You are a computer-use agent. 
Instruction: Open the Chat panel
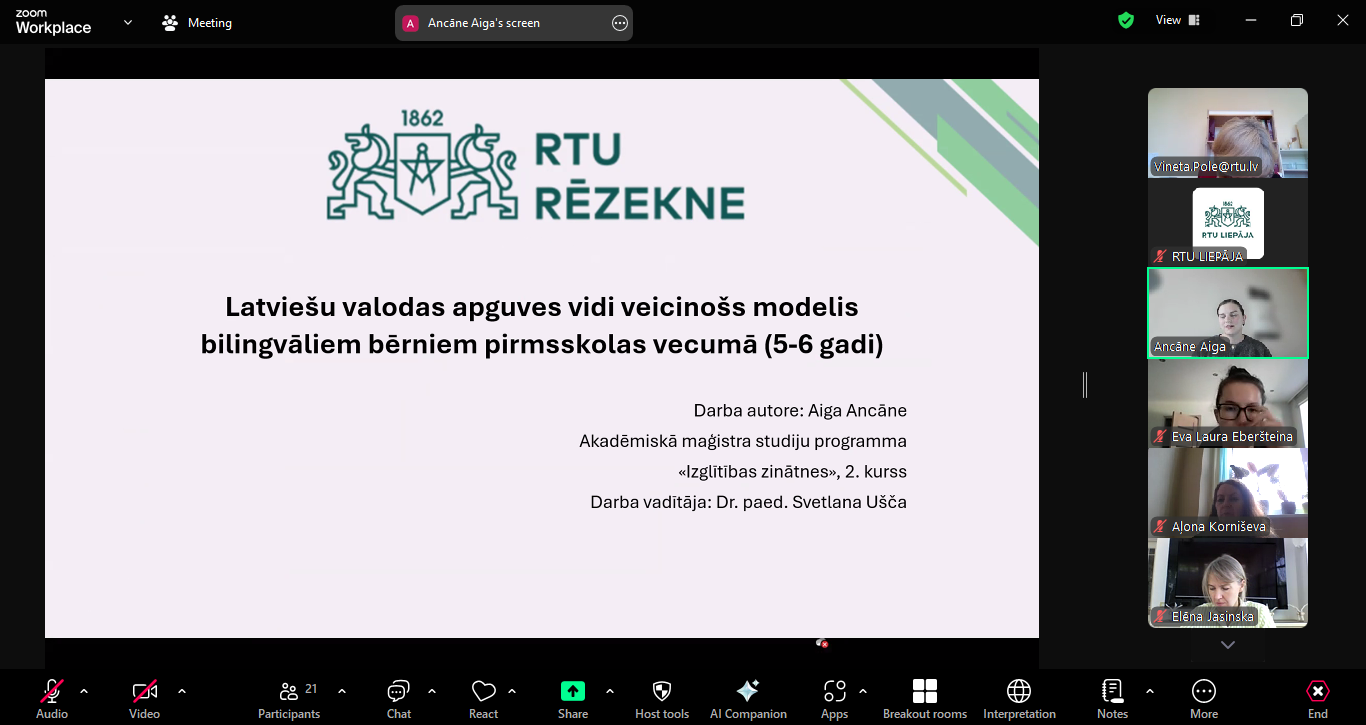[x=399, y=698]
